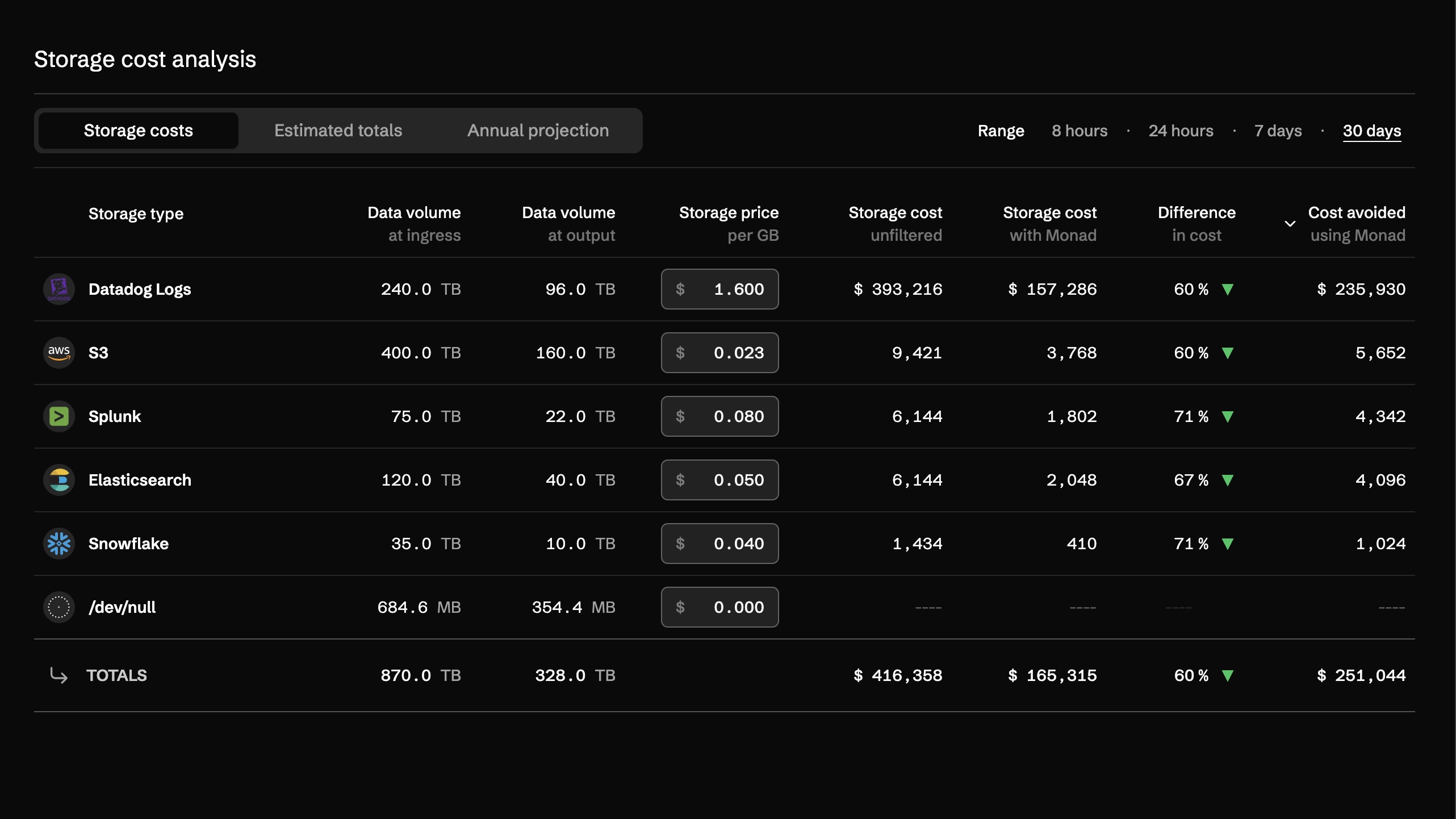Switch to Estimated totals tab
1456x819 pixels.
tap(338, 131)
